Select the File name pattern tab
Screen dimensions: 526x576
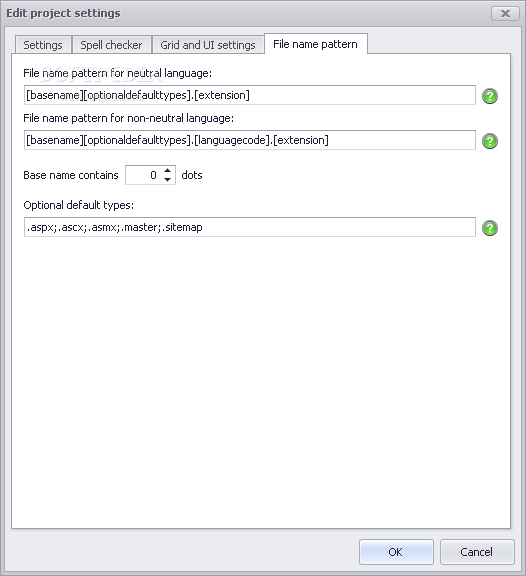tap(316, 44)
